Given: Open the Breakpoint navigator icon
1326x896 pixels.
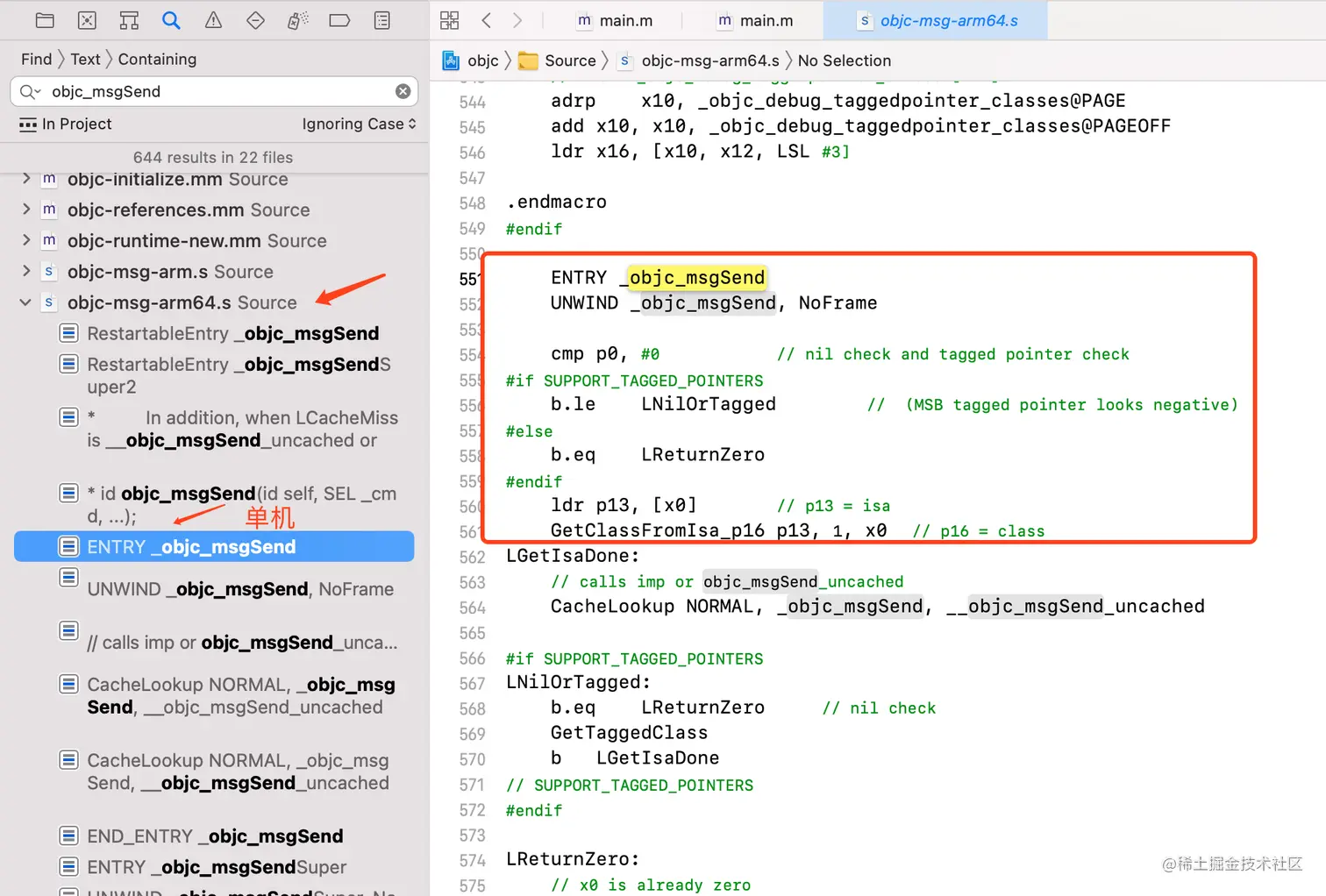Looking at the screenshot, I should [339, 20].
